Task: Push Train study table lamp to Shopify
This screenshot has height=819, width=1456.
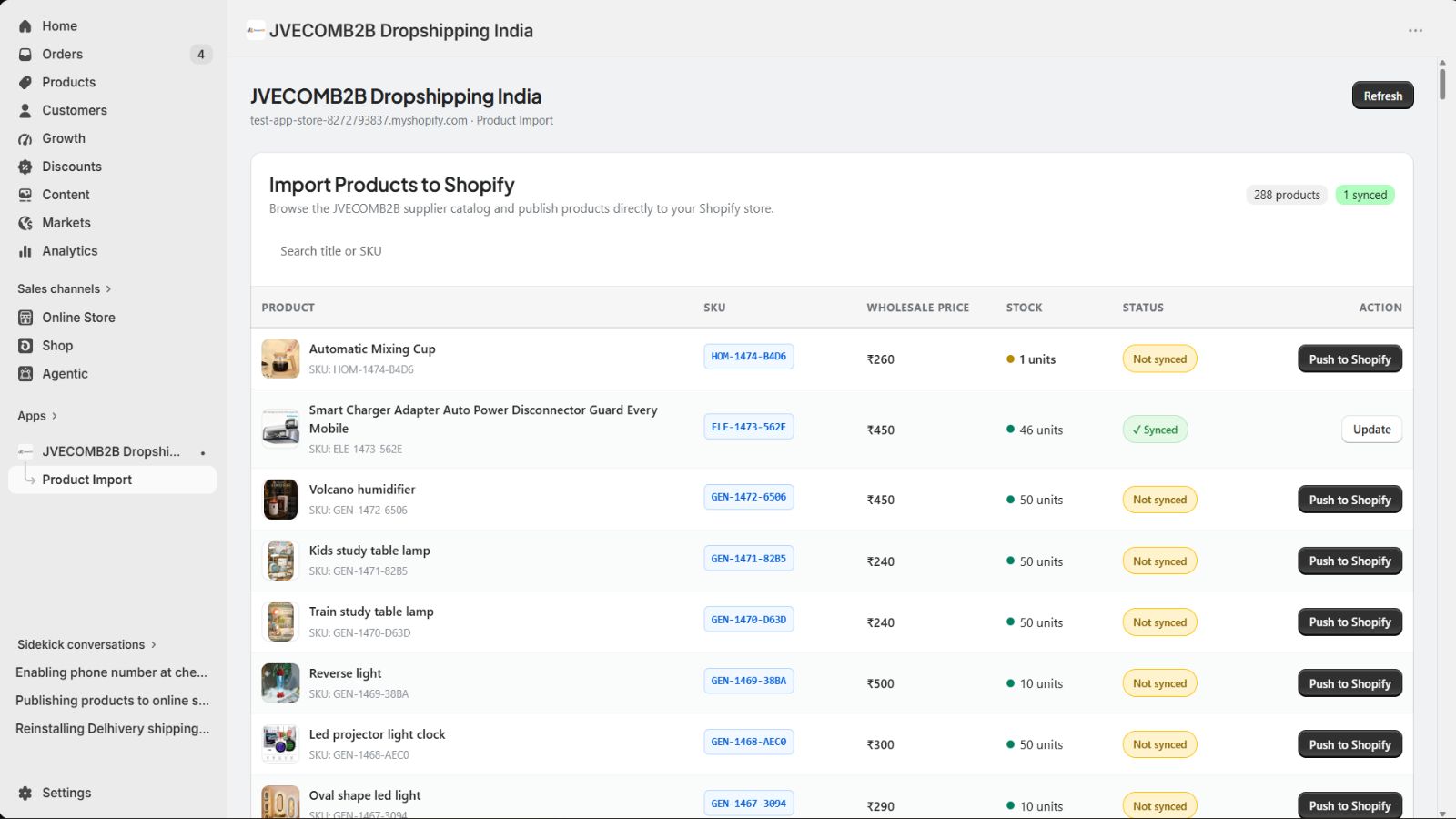Action: (x=1350, y=622)
